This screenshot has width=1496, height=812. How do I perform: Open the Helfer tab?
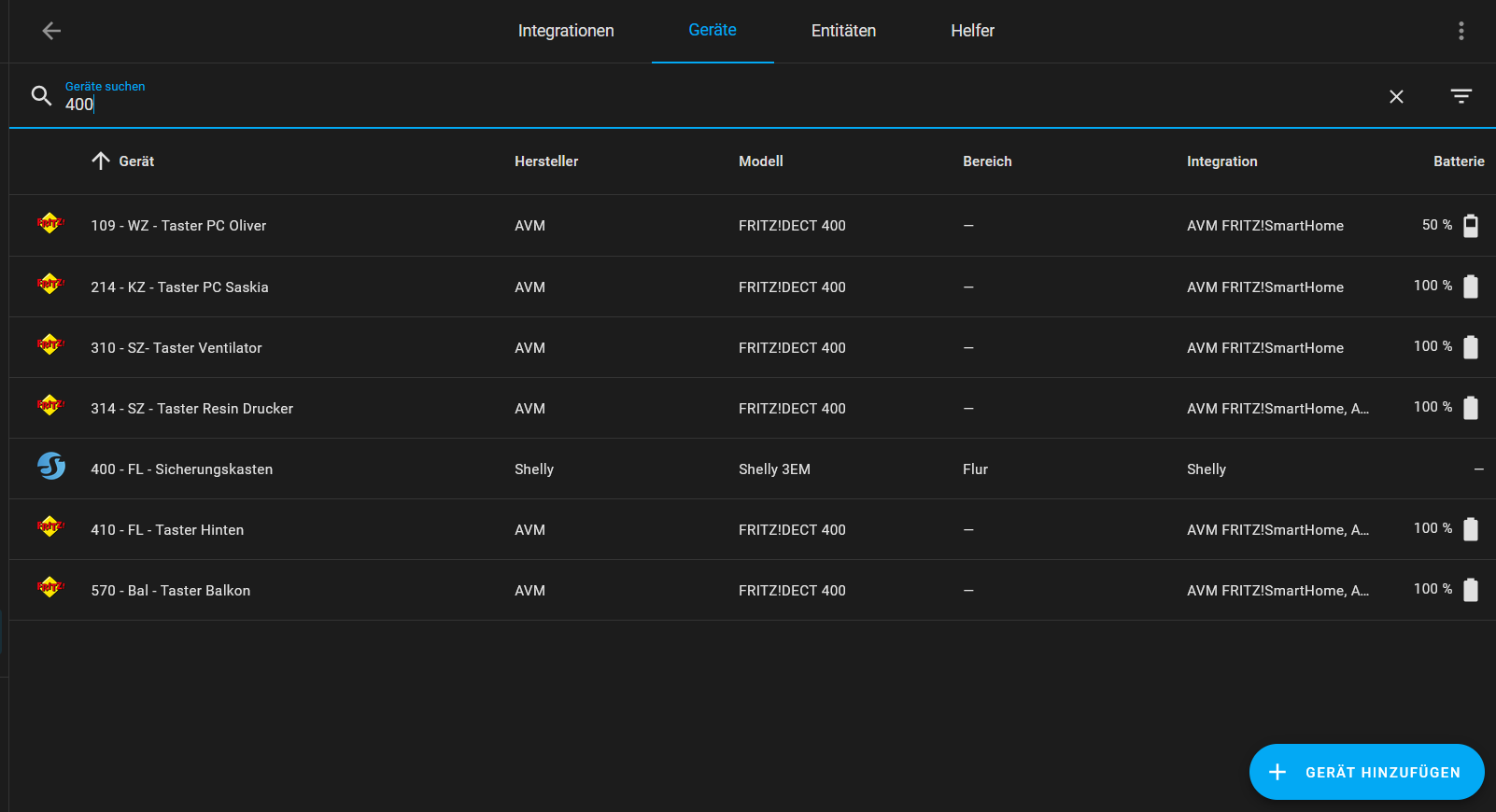point(972,31)
